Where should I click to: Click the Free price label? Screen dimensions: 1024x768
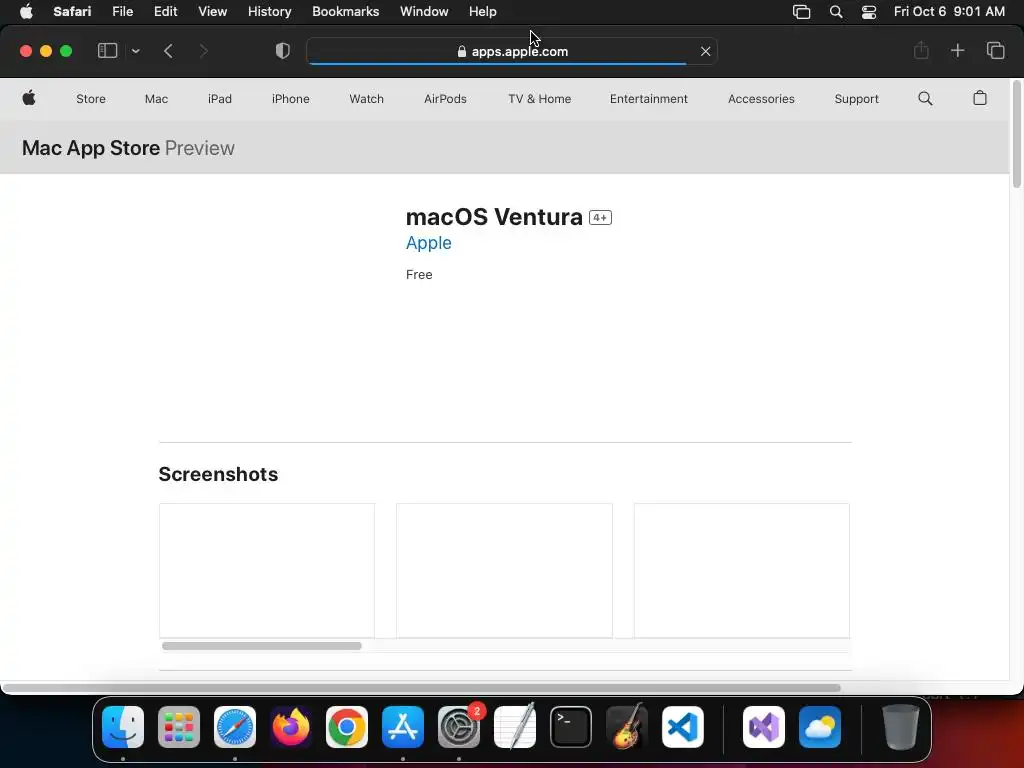click(419, 275)
